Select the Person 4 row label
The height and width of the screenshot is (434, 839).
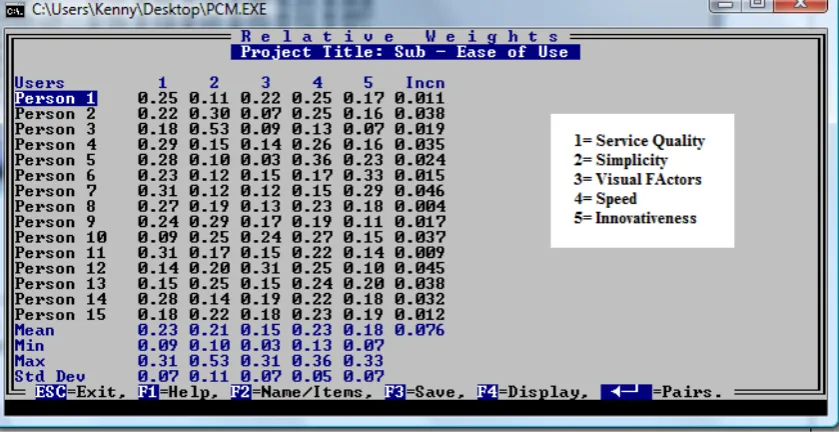click(55, 145)
